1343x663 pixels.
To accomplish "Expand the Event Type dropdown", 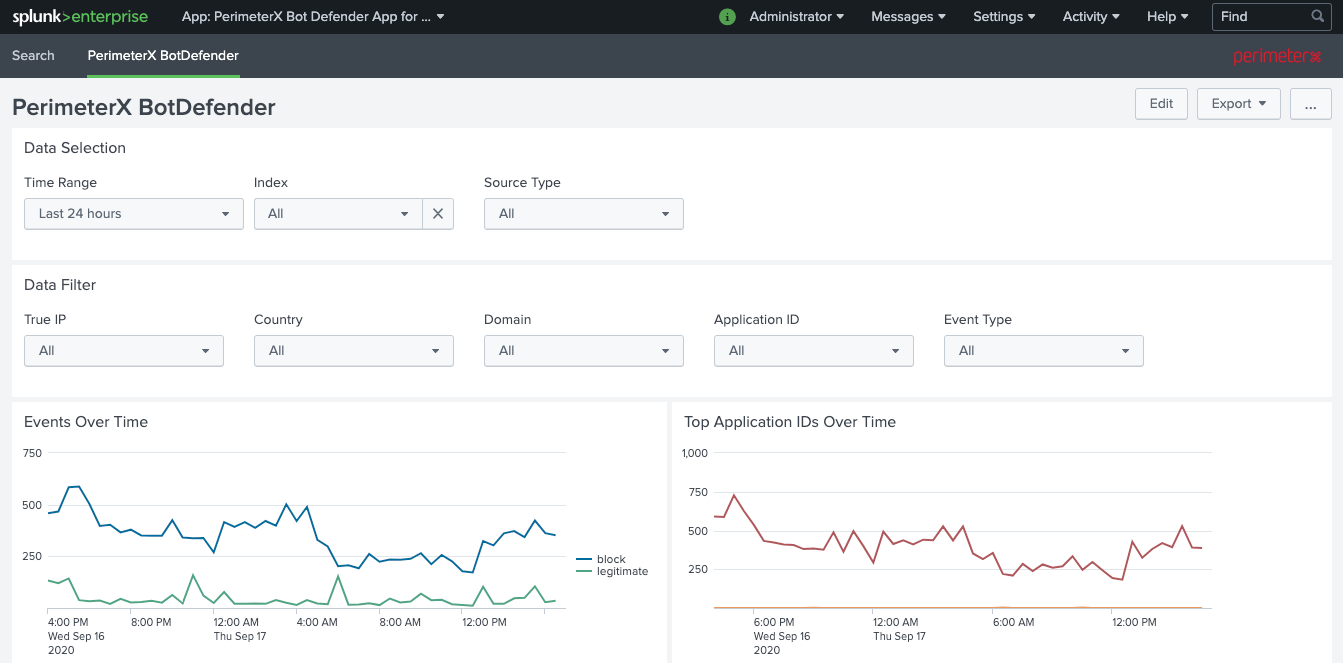I will [1043, 351].
